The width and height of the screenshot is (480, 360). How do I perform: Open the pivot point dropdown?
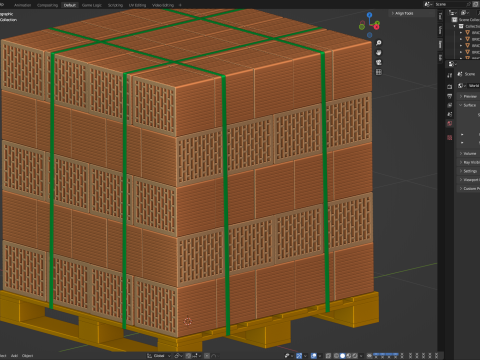tap(178, 355)
